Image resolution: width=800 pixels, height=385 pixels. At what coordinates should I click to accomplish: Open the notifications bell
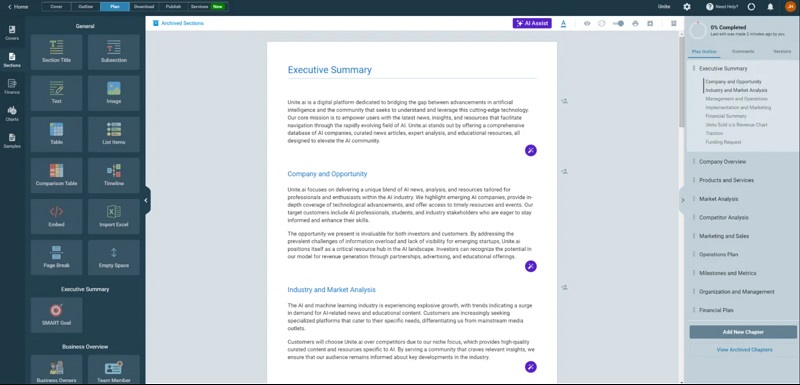(x=770, y=7)
